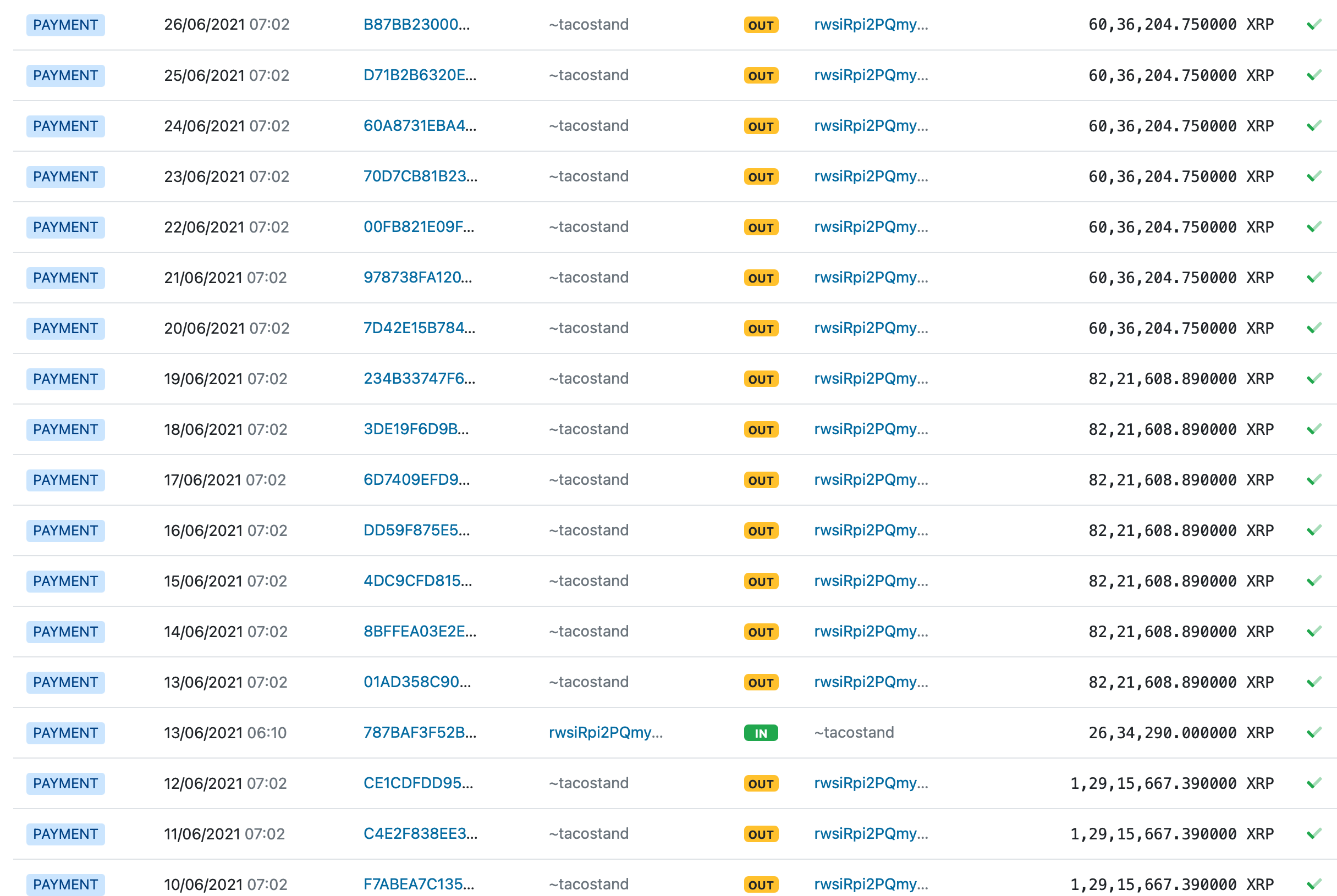1337x896 pixels.
Task: Click the PAYMENT tag on the 23/06/2021 row
Action: pos(66,176)
